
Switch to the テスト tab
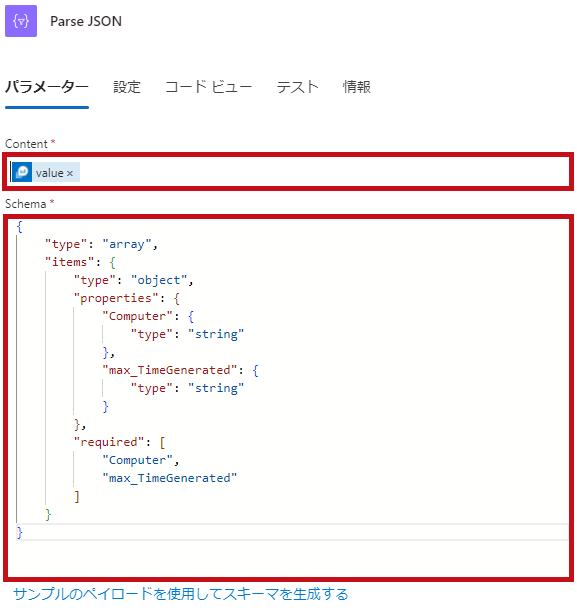pyautogui.click(x=298, y=87)
